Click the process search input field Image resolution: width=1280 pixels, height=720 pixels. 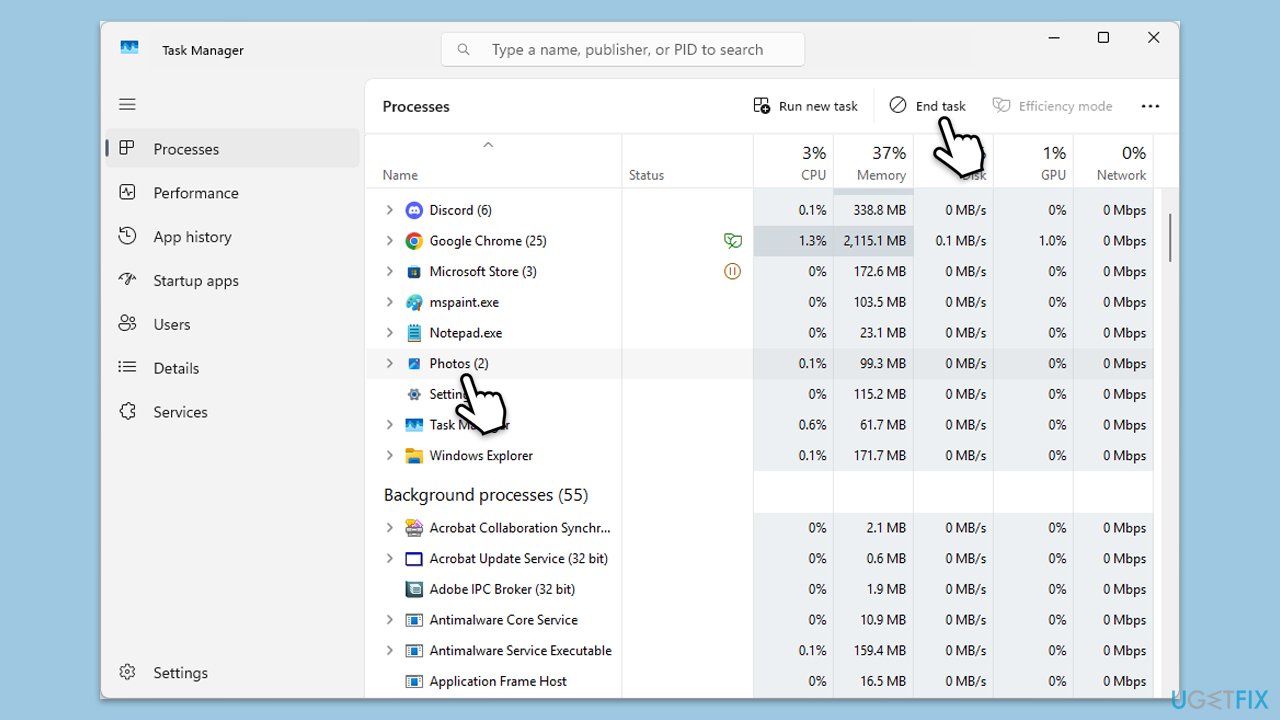coord(623,49)
